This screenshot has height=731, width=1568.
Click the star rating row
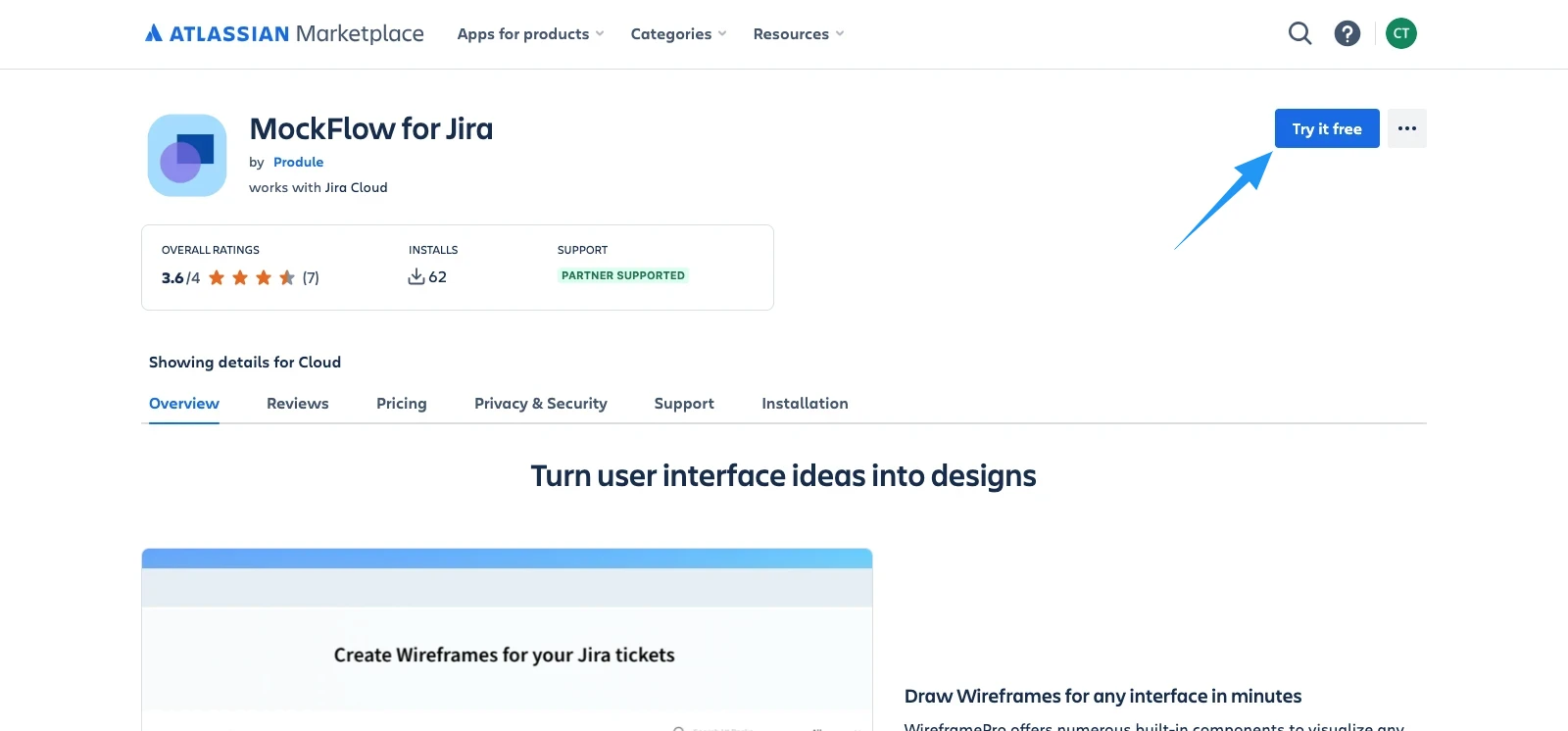[x=252, y=277]
